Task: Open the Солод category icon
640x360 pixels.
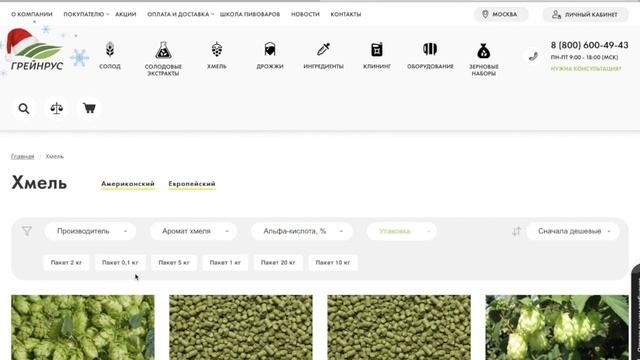Action: (x=110, y=50)
